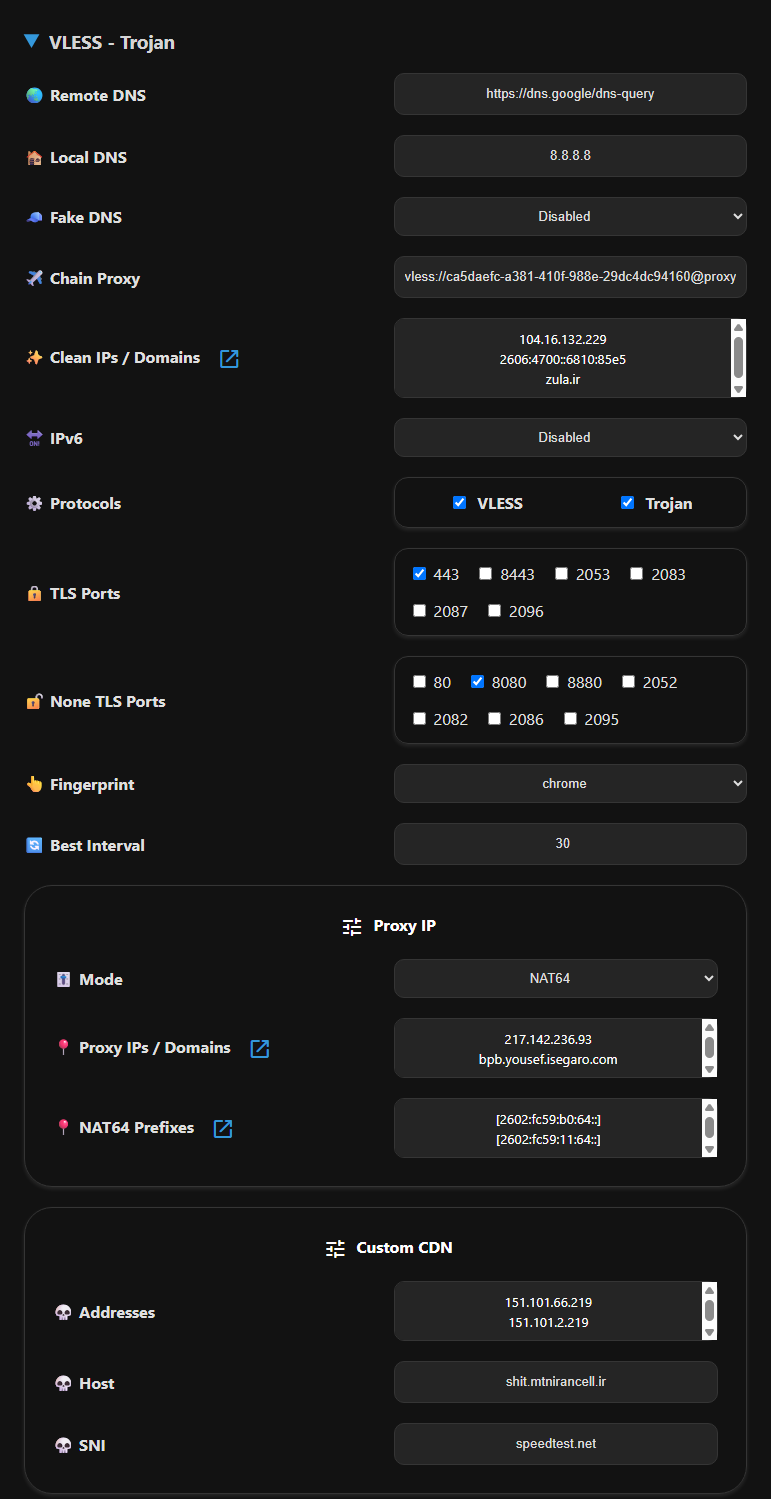The height and width of the screenshot is (1499, 771).
Task: Disable none TLS port 8080
Action: pos(477,681)
